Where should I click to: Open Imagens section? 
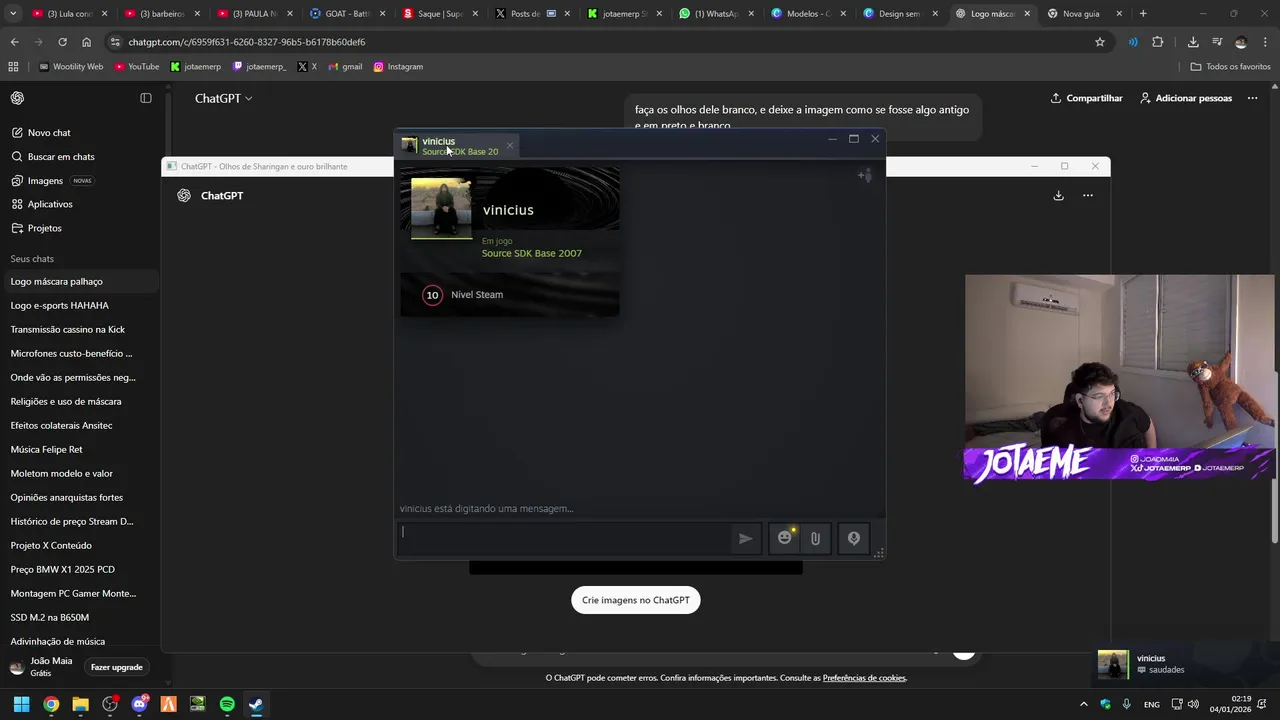[x=80, y=181]
